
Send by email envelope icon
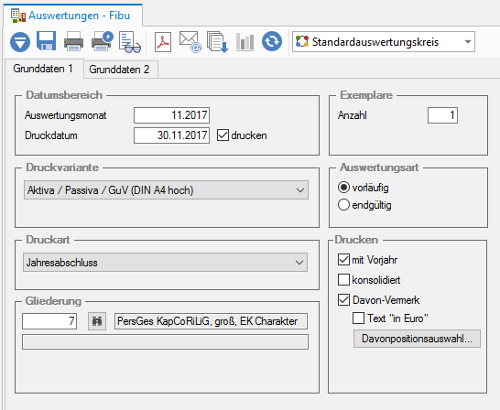190,42
